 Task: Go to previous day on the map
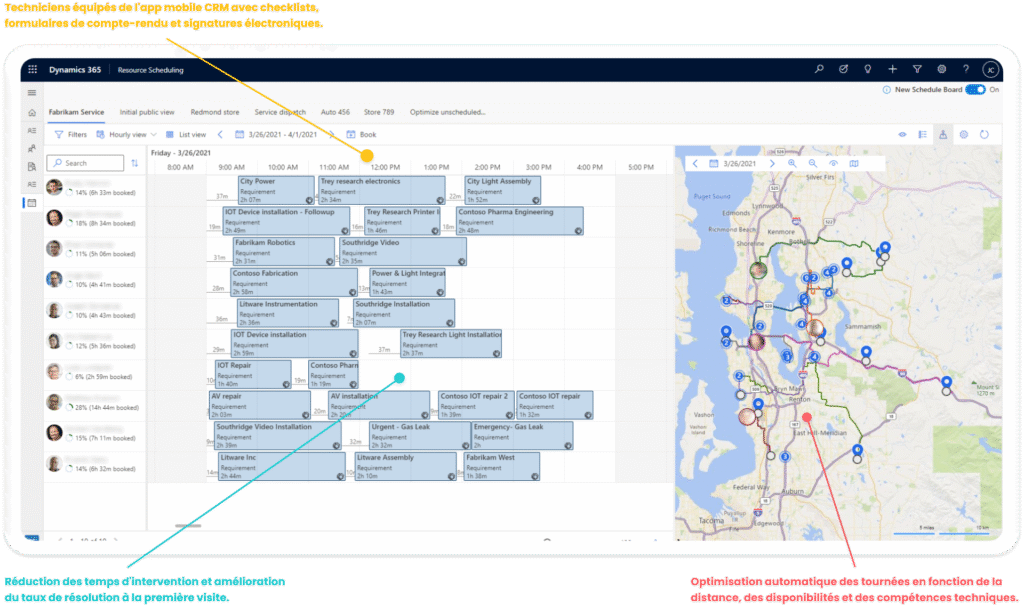click(x=695, y=163)
